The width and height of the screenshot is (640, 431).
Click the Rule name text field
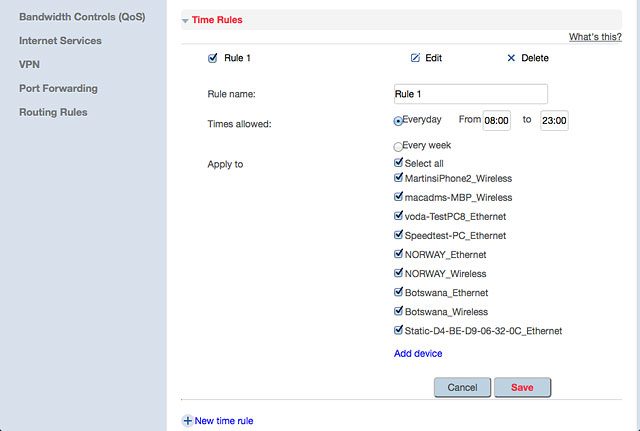[x=471, y=94]
